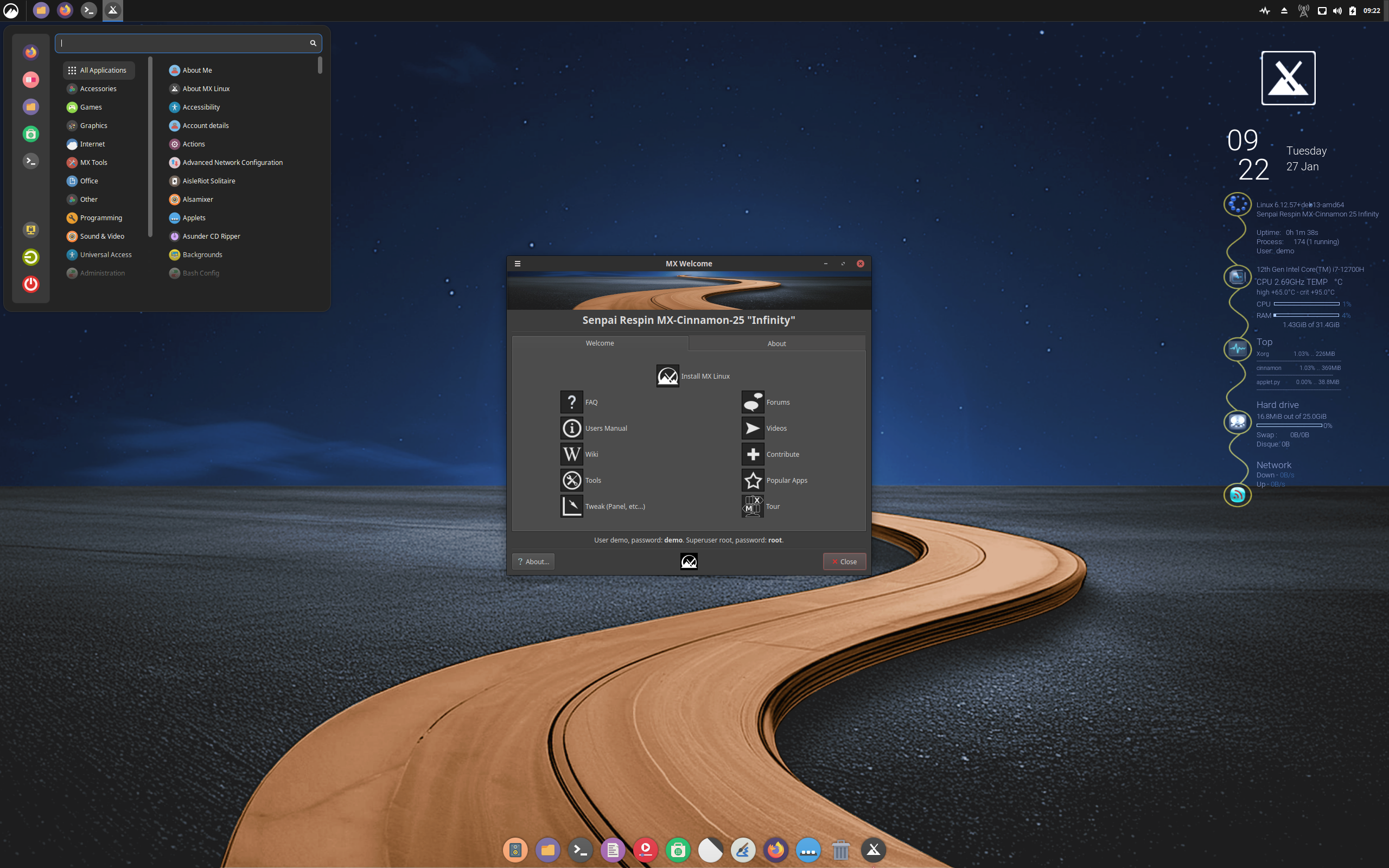Click Firefox favorite in the menu sidebar

point(31,52)
